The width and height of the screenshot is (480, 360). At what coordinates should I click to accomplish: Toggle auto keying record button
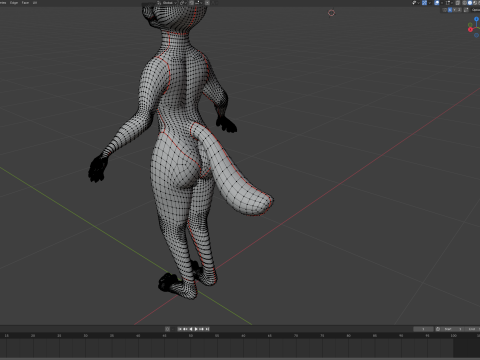167,329
